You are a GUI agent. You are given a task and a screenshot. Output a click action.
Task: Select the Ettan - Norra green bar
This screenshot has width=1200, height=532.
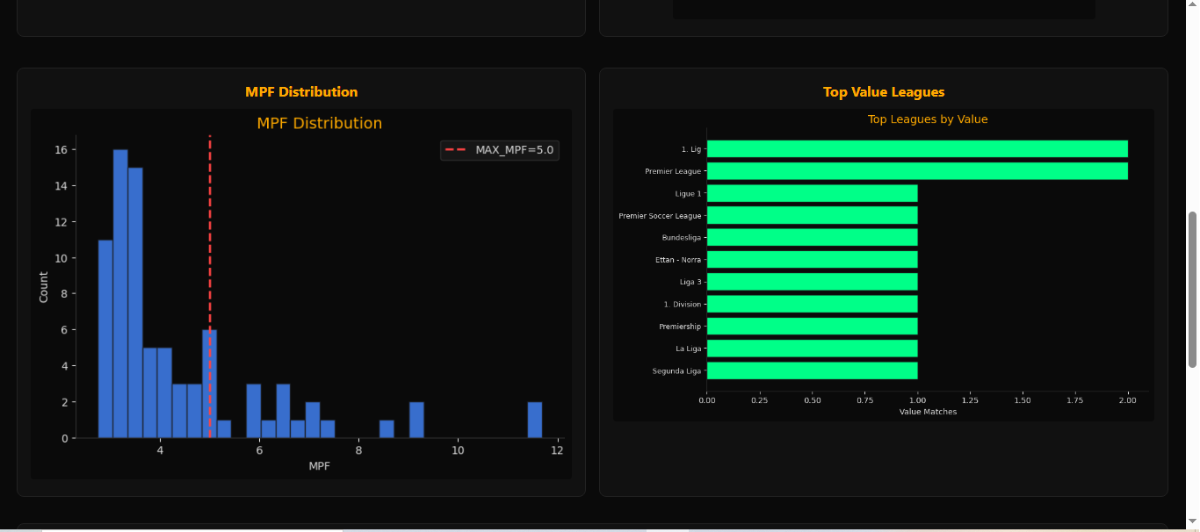click(x=812, y=260)
